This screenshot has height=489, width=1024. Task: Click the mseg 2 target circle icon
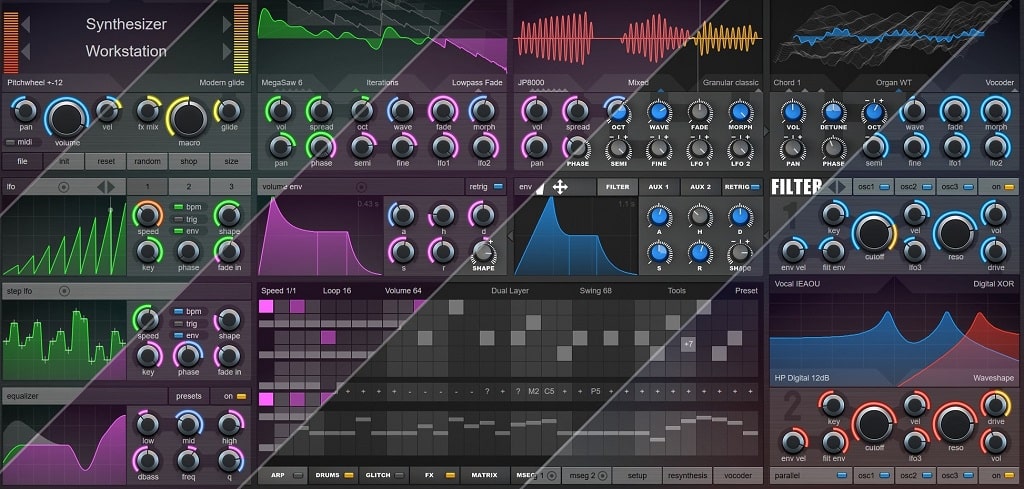[x=602, y=475]
